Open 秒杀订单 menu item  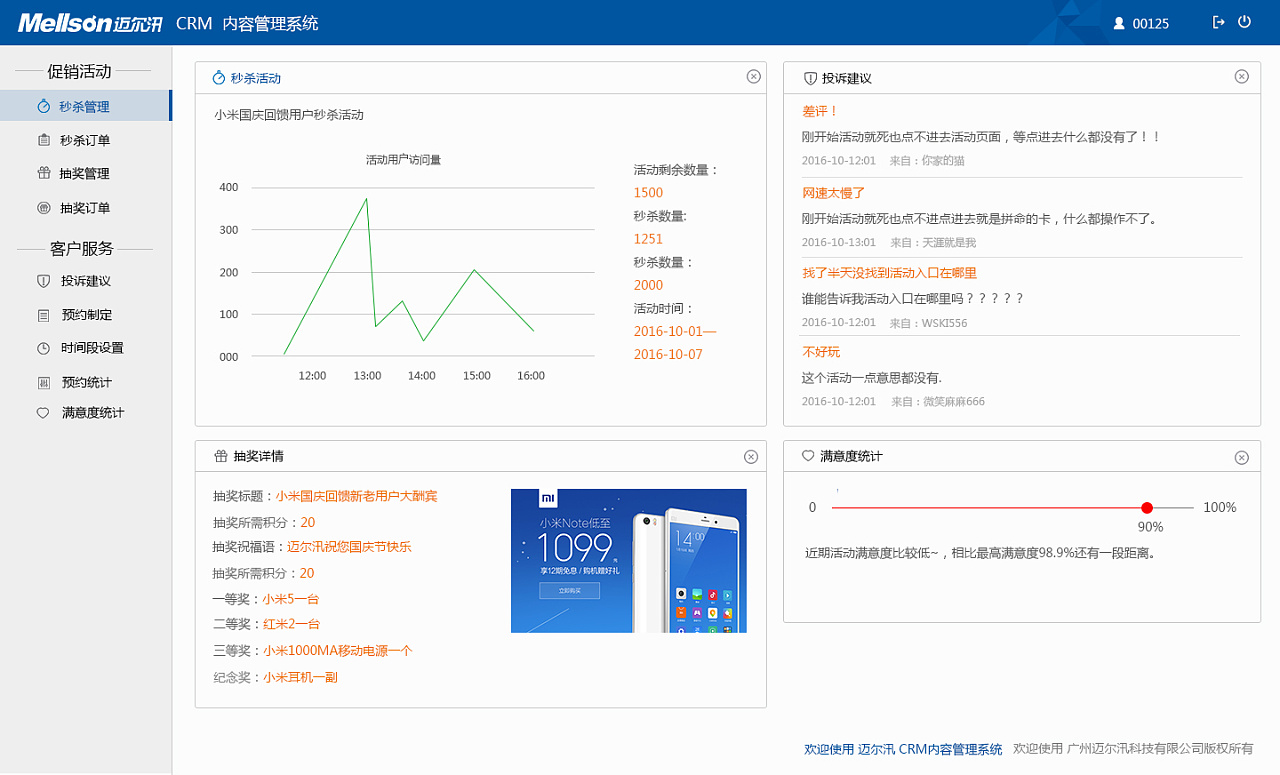click(x=86, y=140)
